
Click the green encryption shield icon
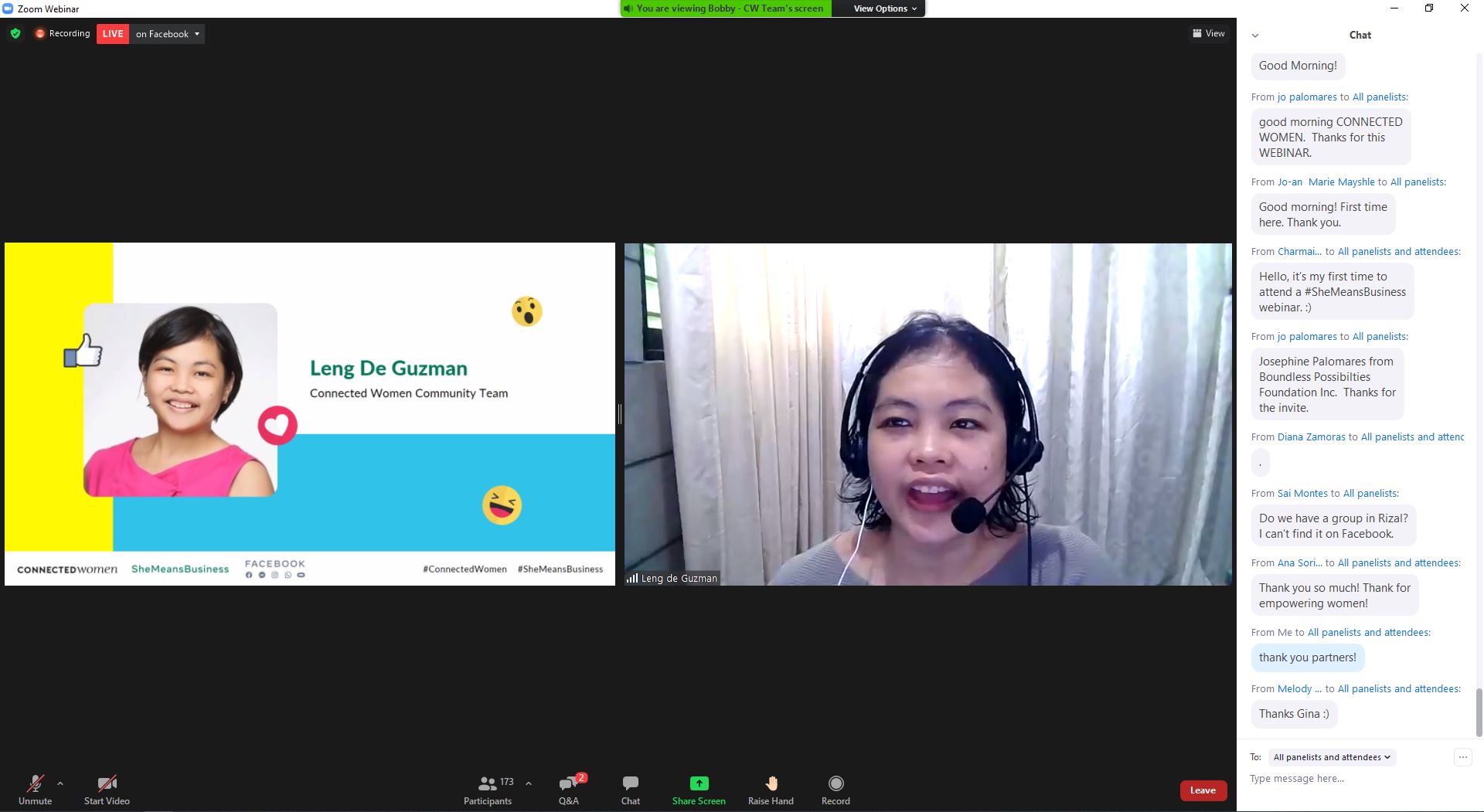tap(15, 33)
